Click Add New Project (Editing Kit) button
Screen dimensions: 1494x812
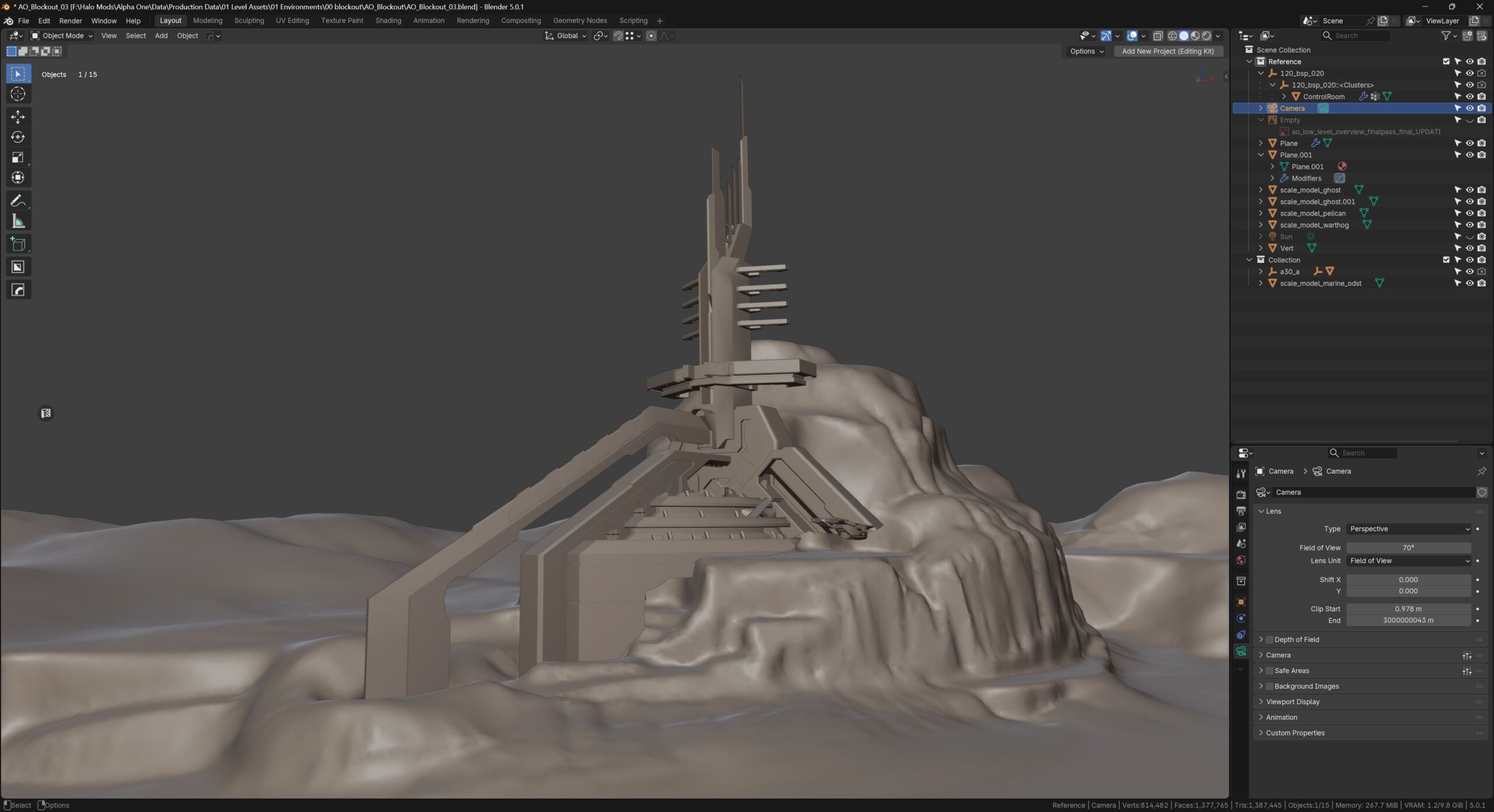(x=1167, y=51)
